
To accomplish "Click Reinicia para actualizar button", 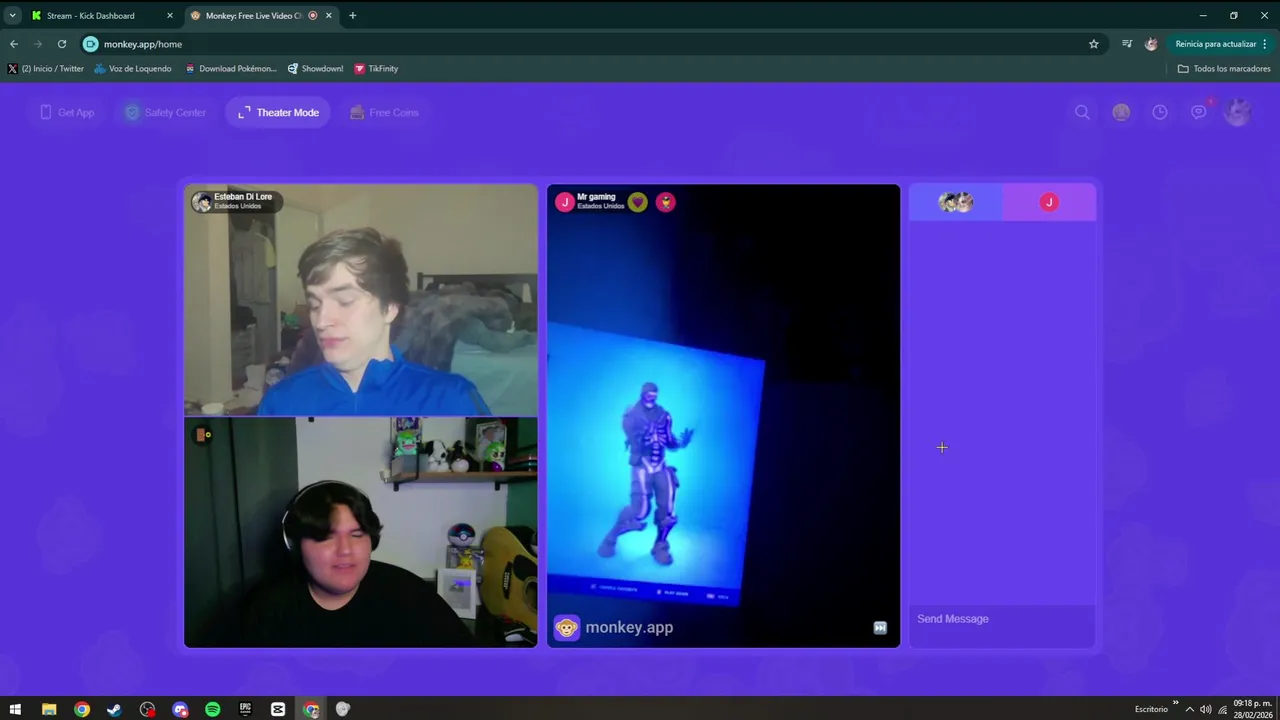I will [1216, 44].
